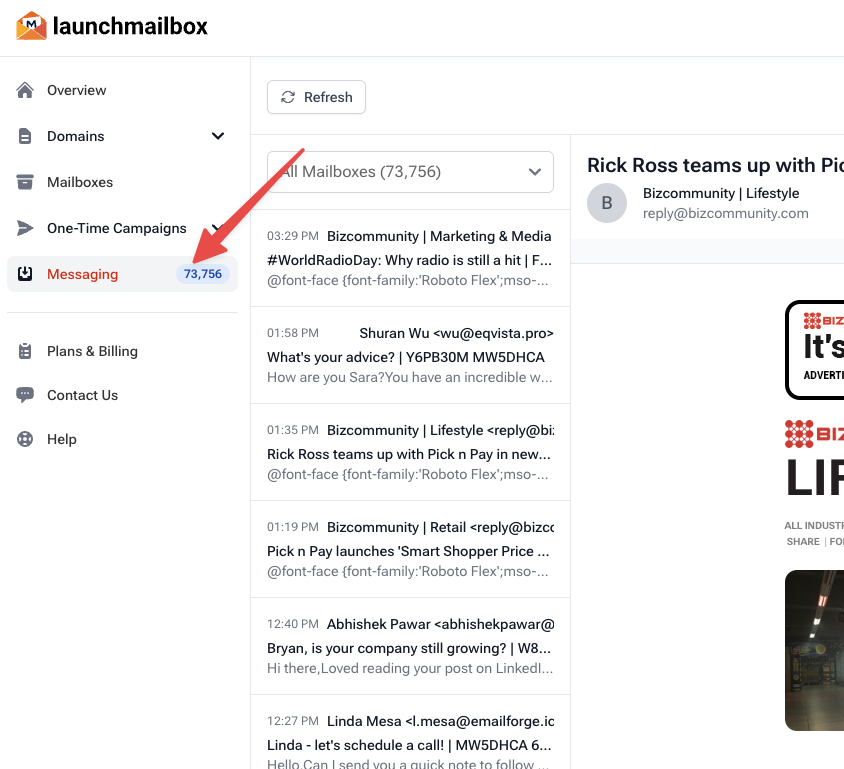The image size is (844, 769).
Task: Open the #WorldRadioDay email from Bizcommunity
Action: pyautogui.click(x=410, y=258)
